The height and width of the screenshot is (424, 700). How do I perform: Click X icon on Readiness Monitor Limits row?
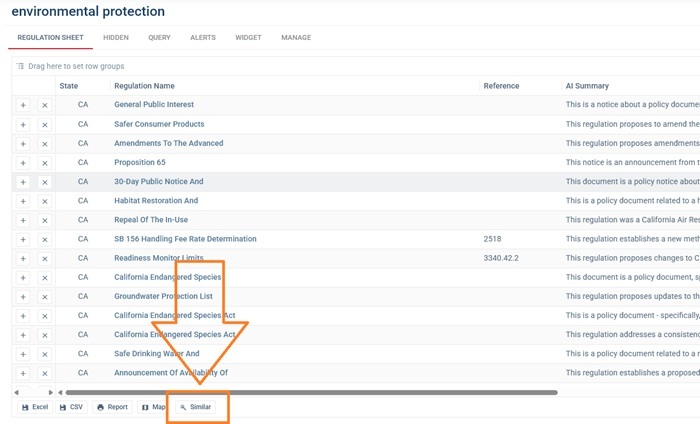[45, 259]
